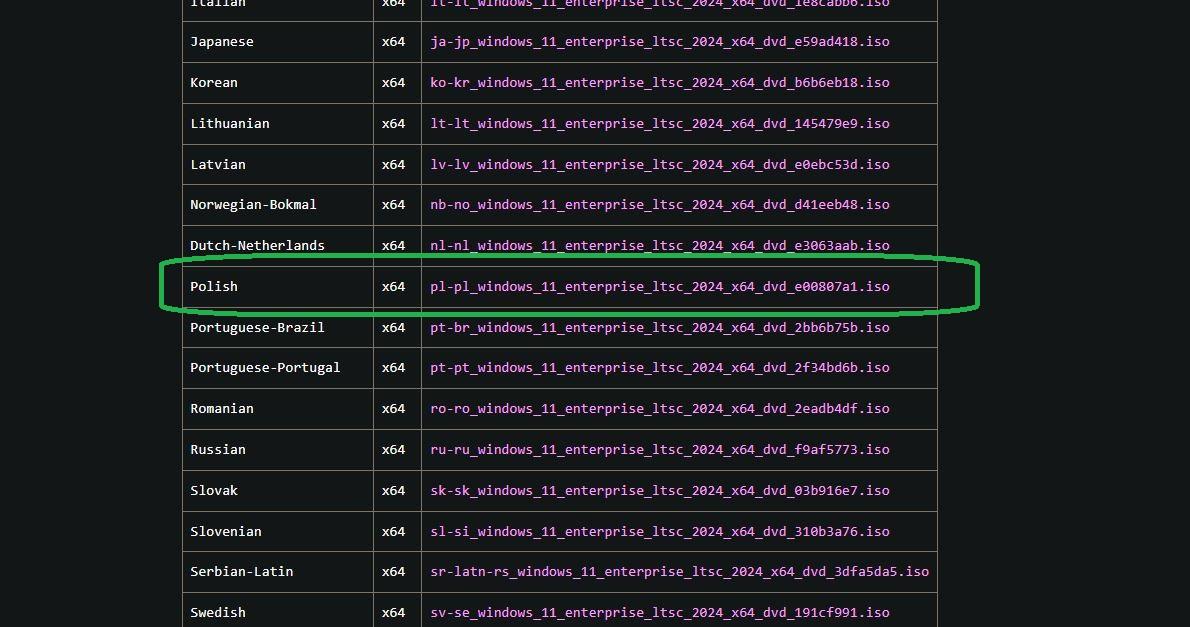Image resolution: width=1190 pixels, height=627 pixels.
Task: Download the pl-pl Polish ISO file
Action: click(660, 287)
